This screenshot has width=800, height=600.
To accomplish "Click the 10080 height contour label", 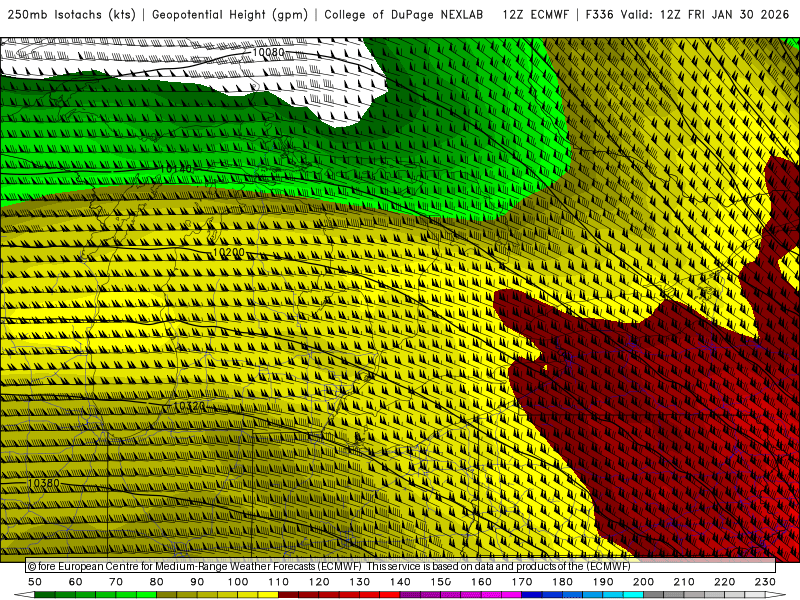I will (x=268, y=53).
